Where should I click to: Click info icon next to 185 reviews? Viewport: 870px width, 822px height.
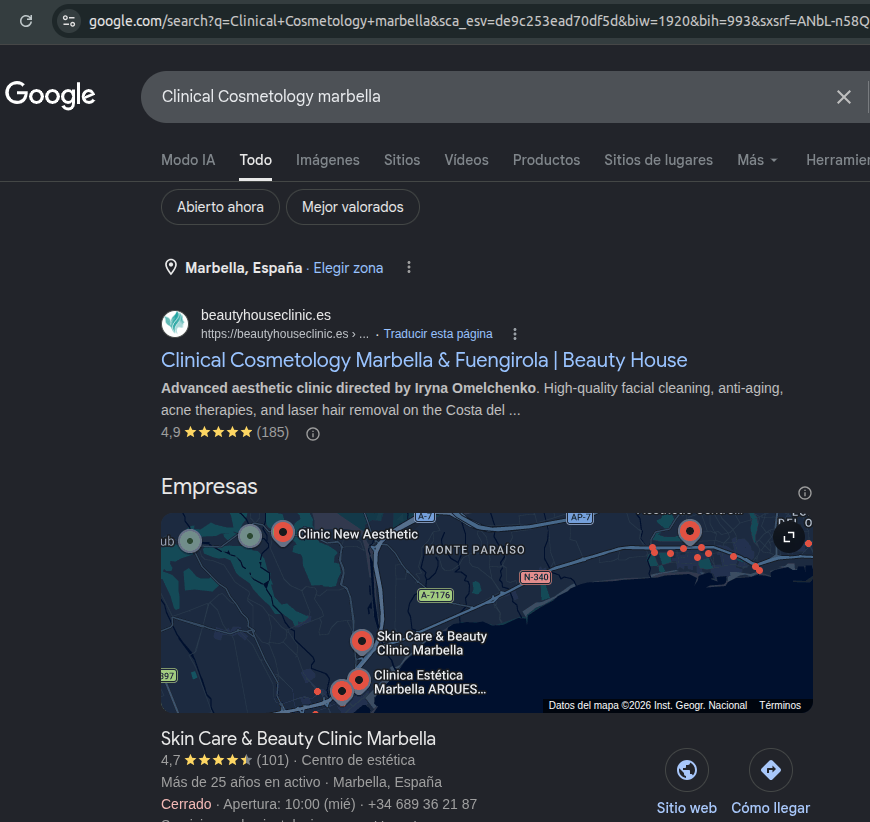(x=313, y=434)
